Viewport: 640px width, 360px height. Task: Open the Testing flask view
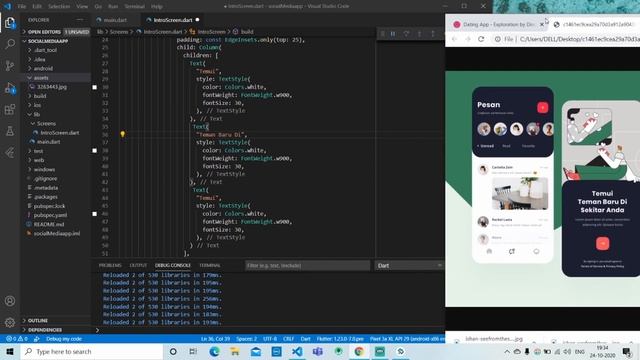tap(10, 131)
